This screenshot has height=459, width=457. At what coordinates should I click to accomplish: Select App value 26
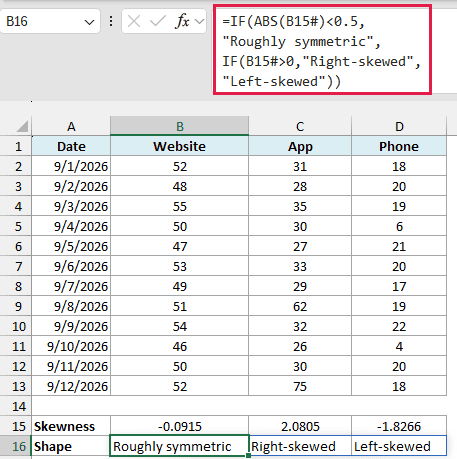click(300, 346)
